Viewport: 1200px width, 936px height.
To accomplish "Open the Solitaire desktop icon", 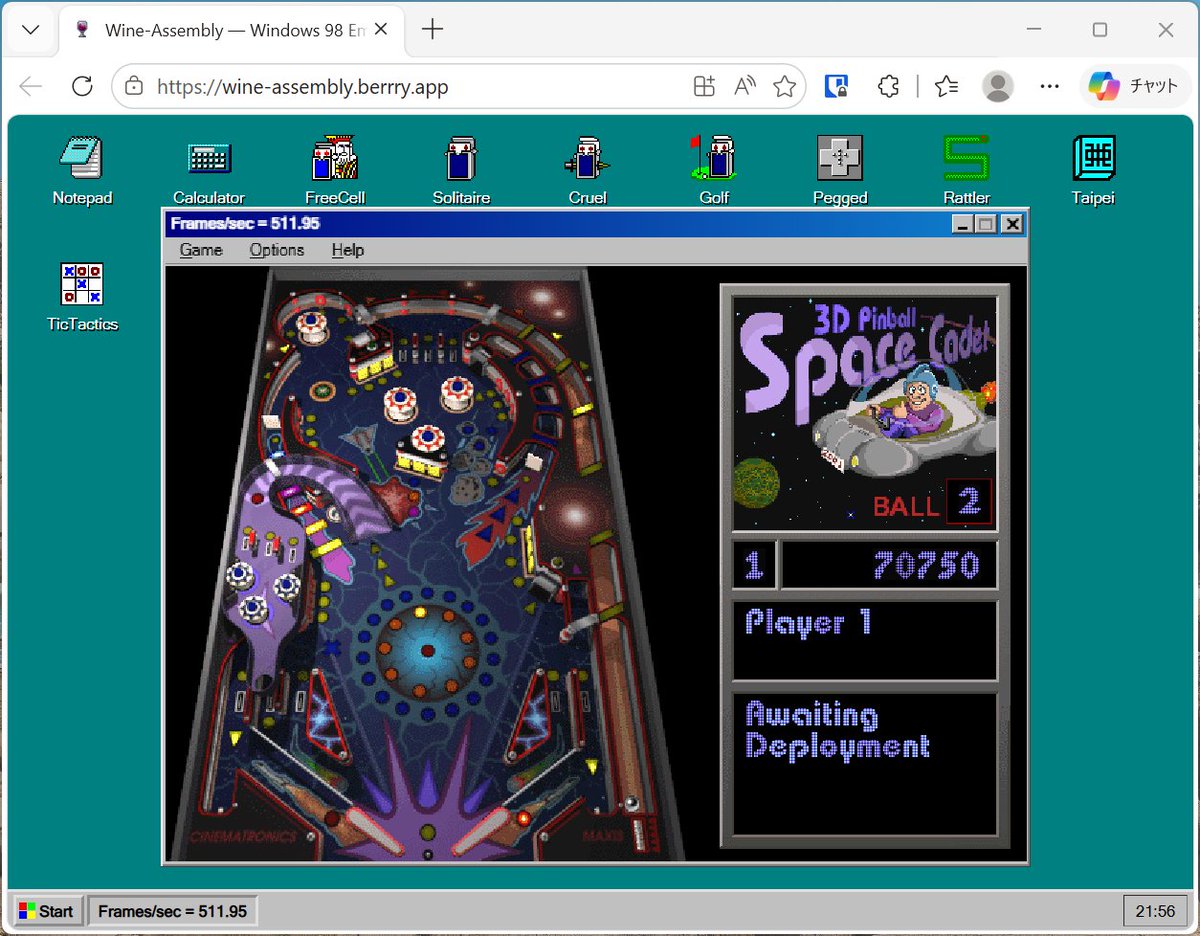I will tap(461, 169).
